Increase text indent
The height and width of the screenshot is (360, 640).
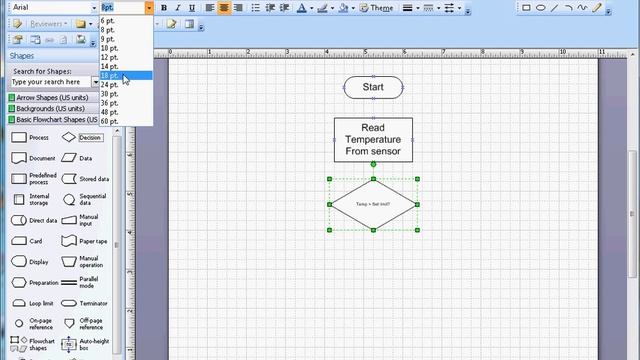coord(285,8)
